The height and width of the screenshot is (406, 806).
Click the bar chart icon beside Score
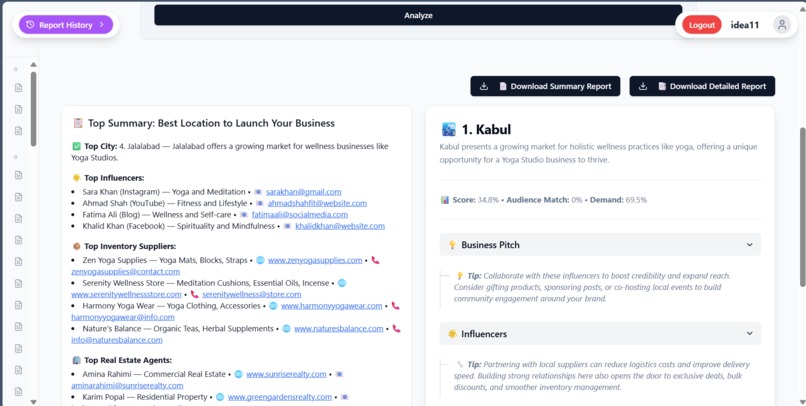(445, 200)
